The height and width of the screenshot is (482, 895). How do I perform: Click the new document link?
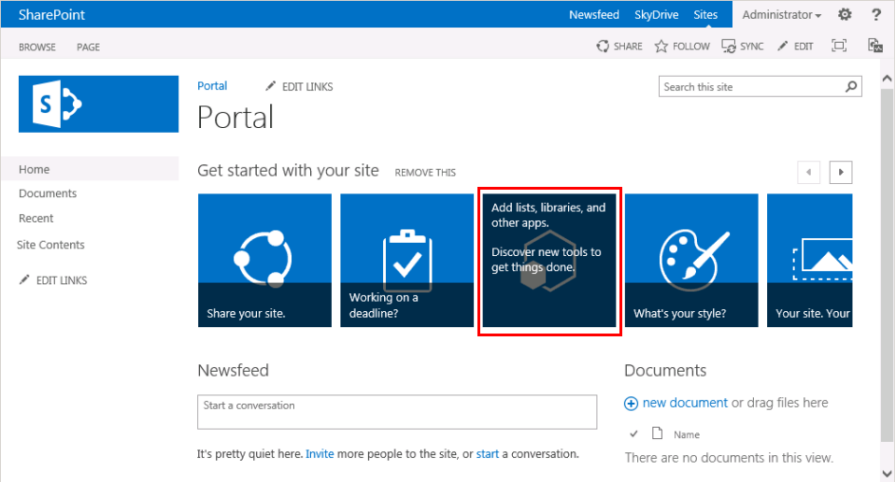click(x=685, y=403)
